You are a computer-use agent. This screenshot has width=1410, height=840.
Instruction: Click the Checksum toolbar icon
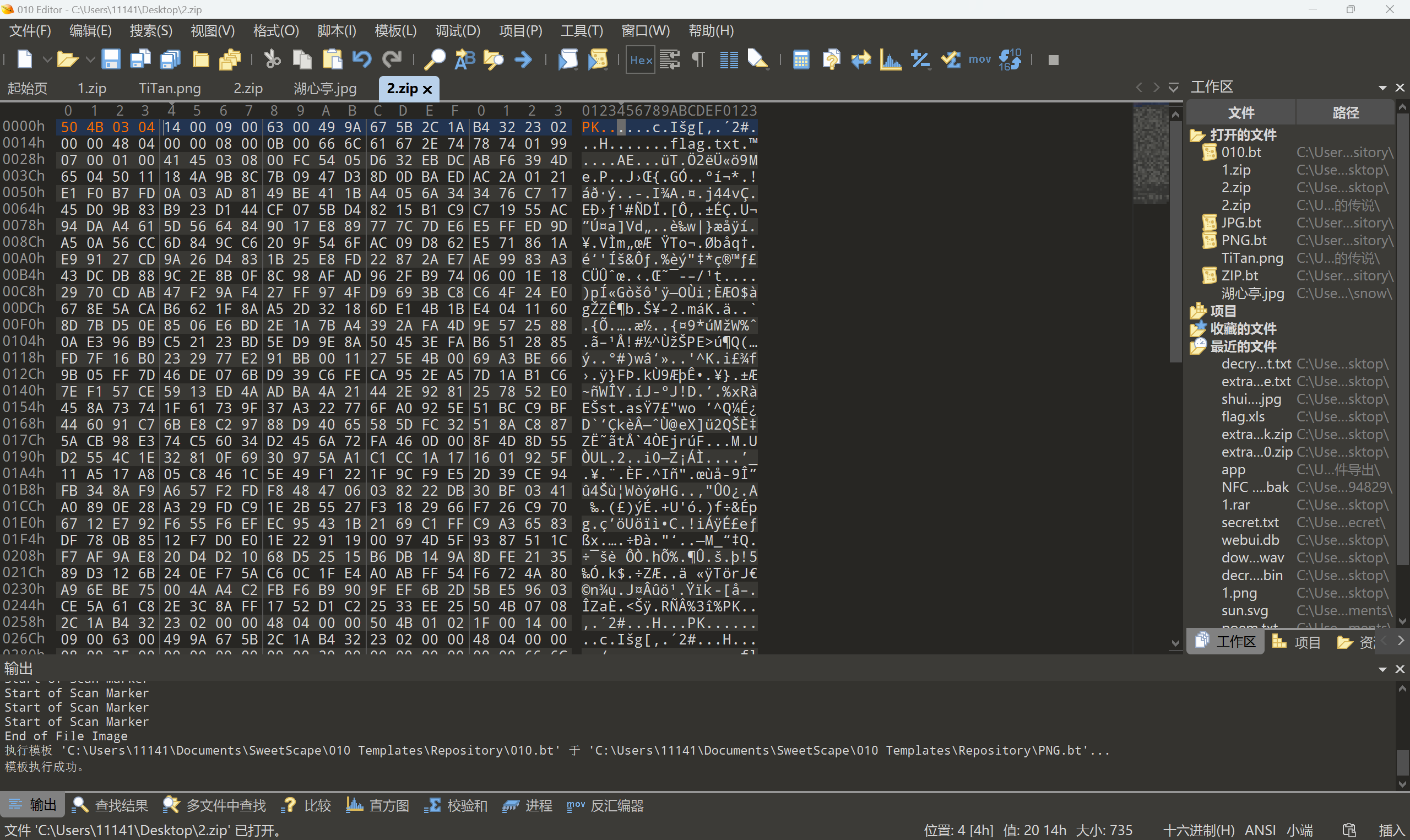pos(951,59)
